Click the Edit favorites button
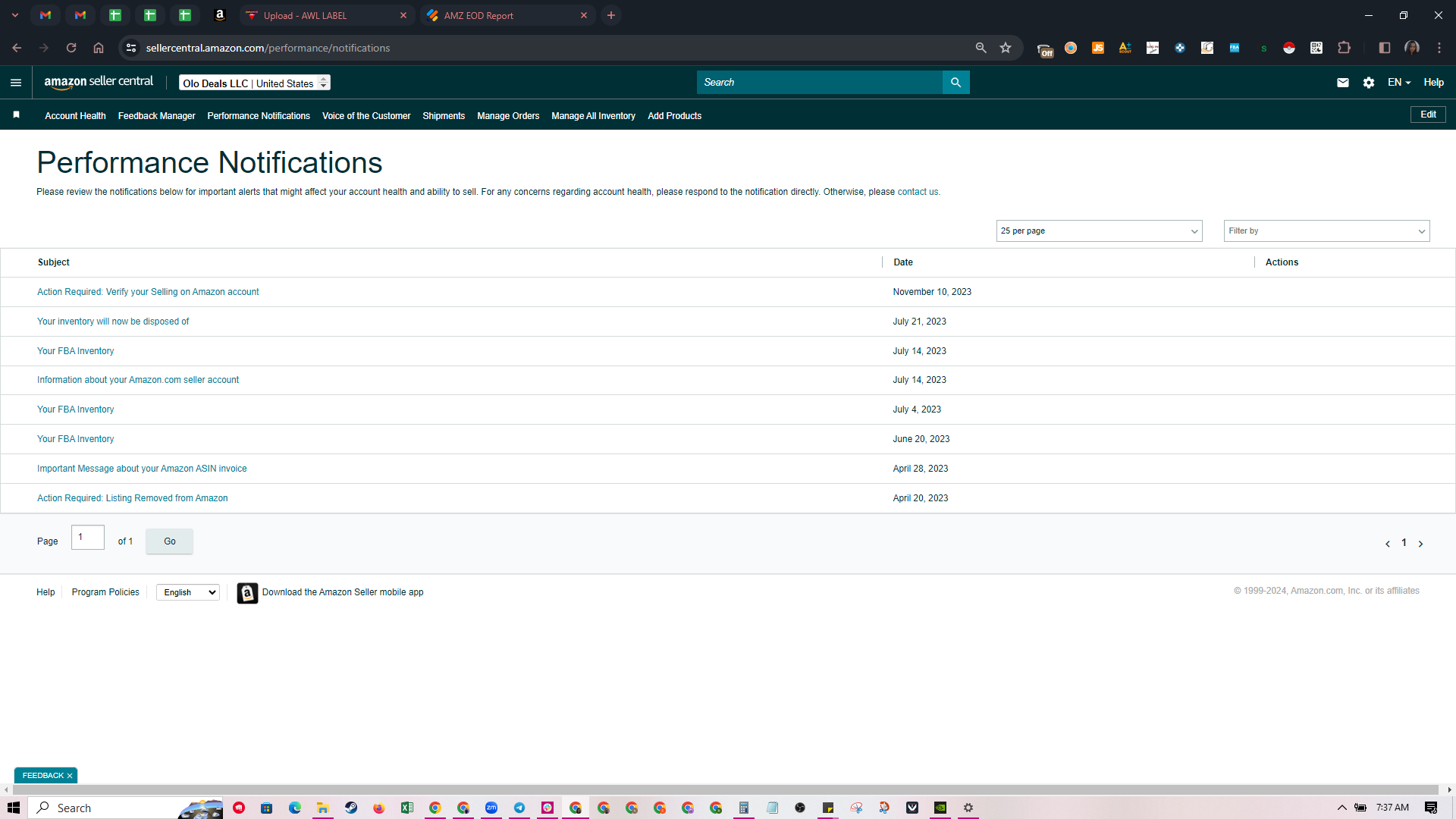1456x819 pixels. point(1428,115)
